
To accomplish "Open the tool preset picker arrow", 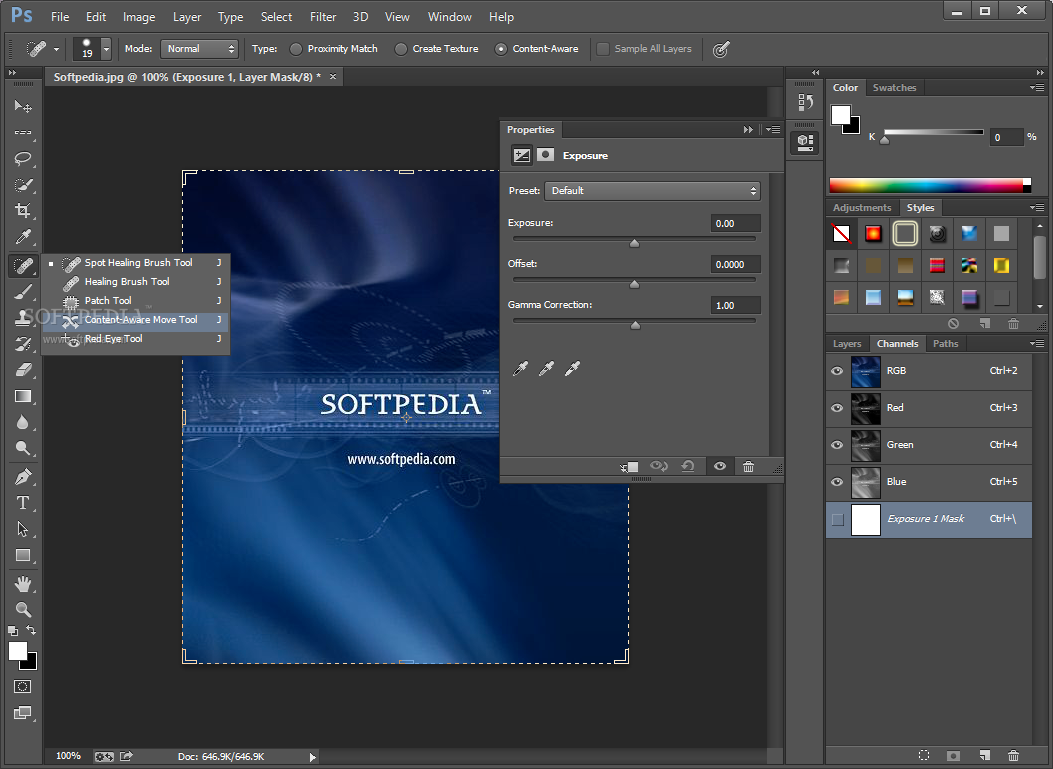I will tap(56, 49).
